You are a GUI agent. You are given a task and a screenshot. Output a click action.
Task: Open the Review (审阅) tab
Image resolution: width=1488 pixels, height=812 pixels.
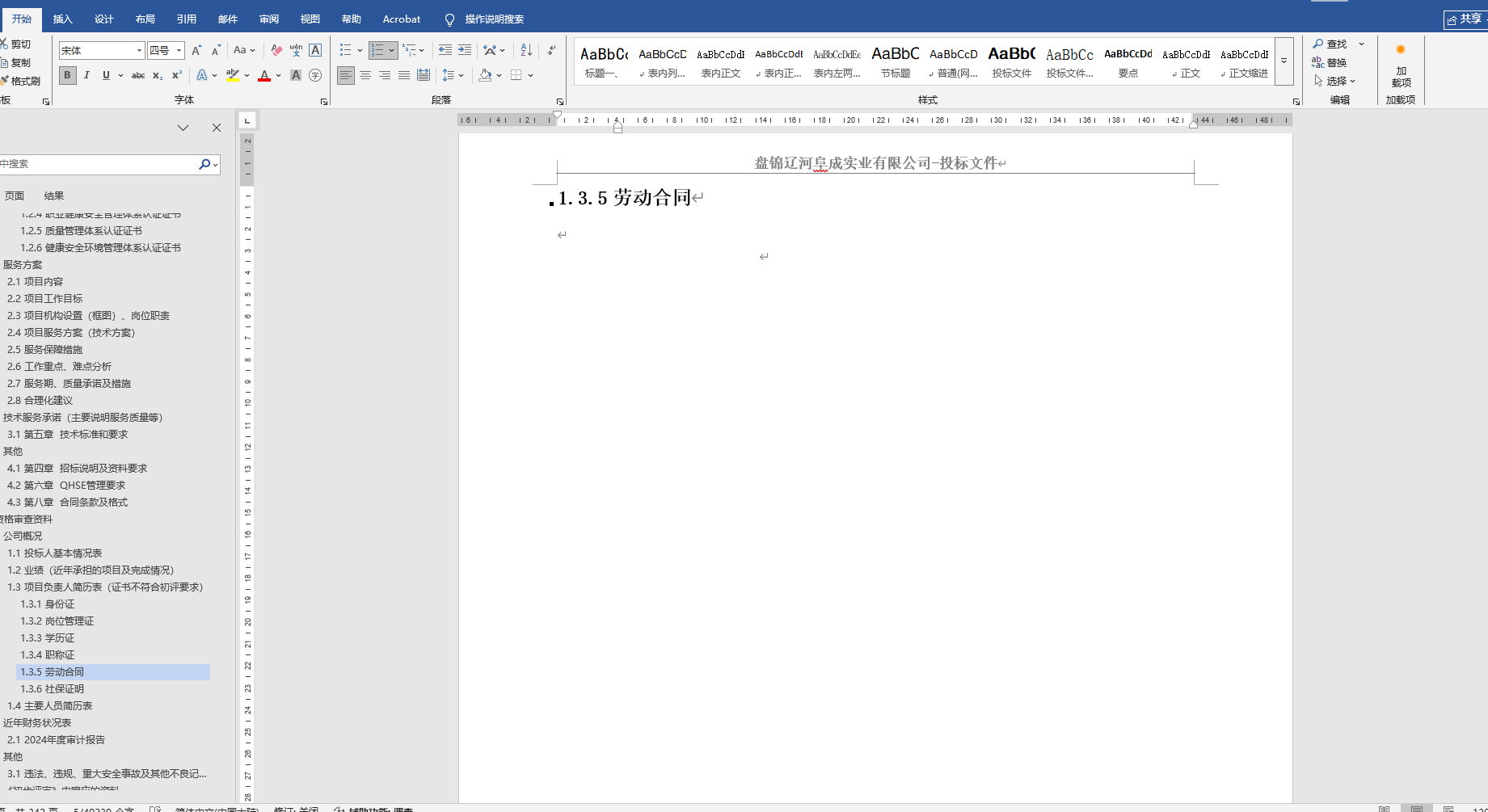pos(268,19)
